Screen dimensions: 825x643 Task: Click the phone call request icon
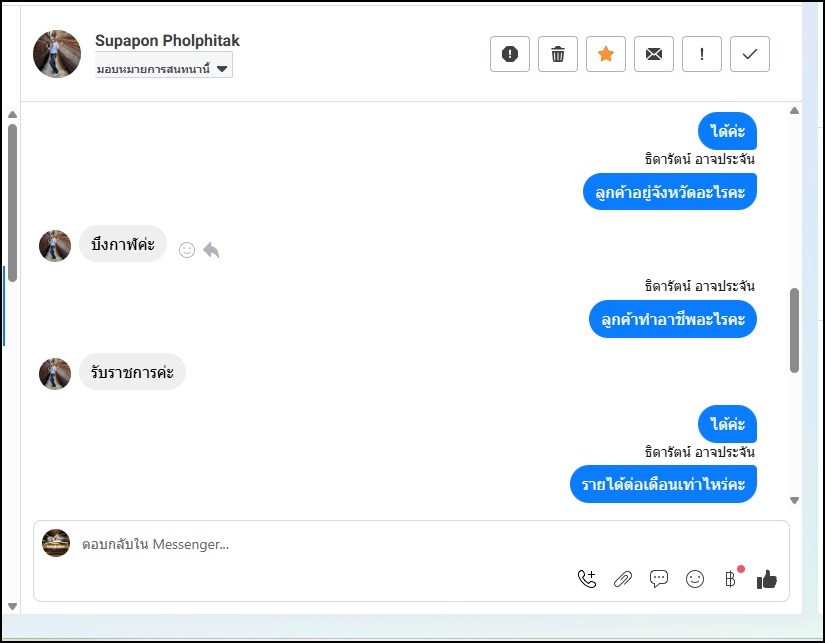[587, 579]
